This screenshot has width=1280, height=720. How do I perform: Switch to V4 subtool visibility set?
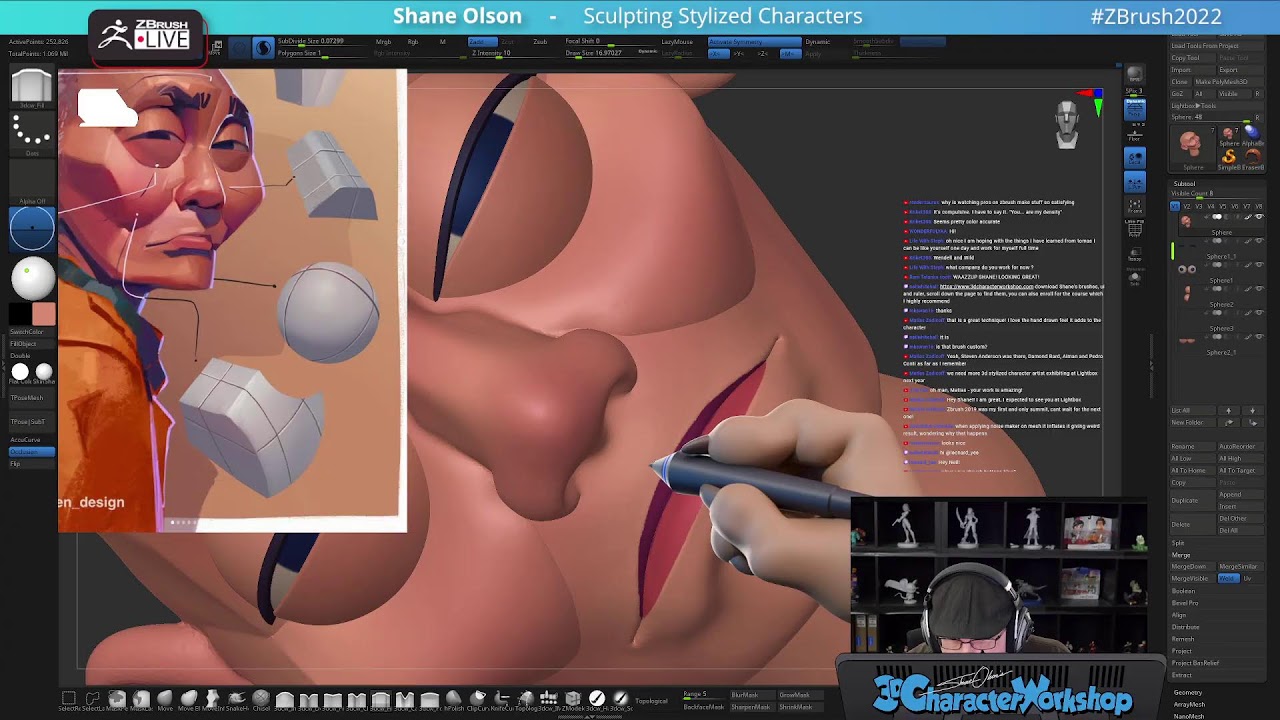click(x=1211, y=206)
